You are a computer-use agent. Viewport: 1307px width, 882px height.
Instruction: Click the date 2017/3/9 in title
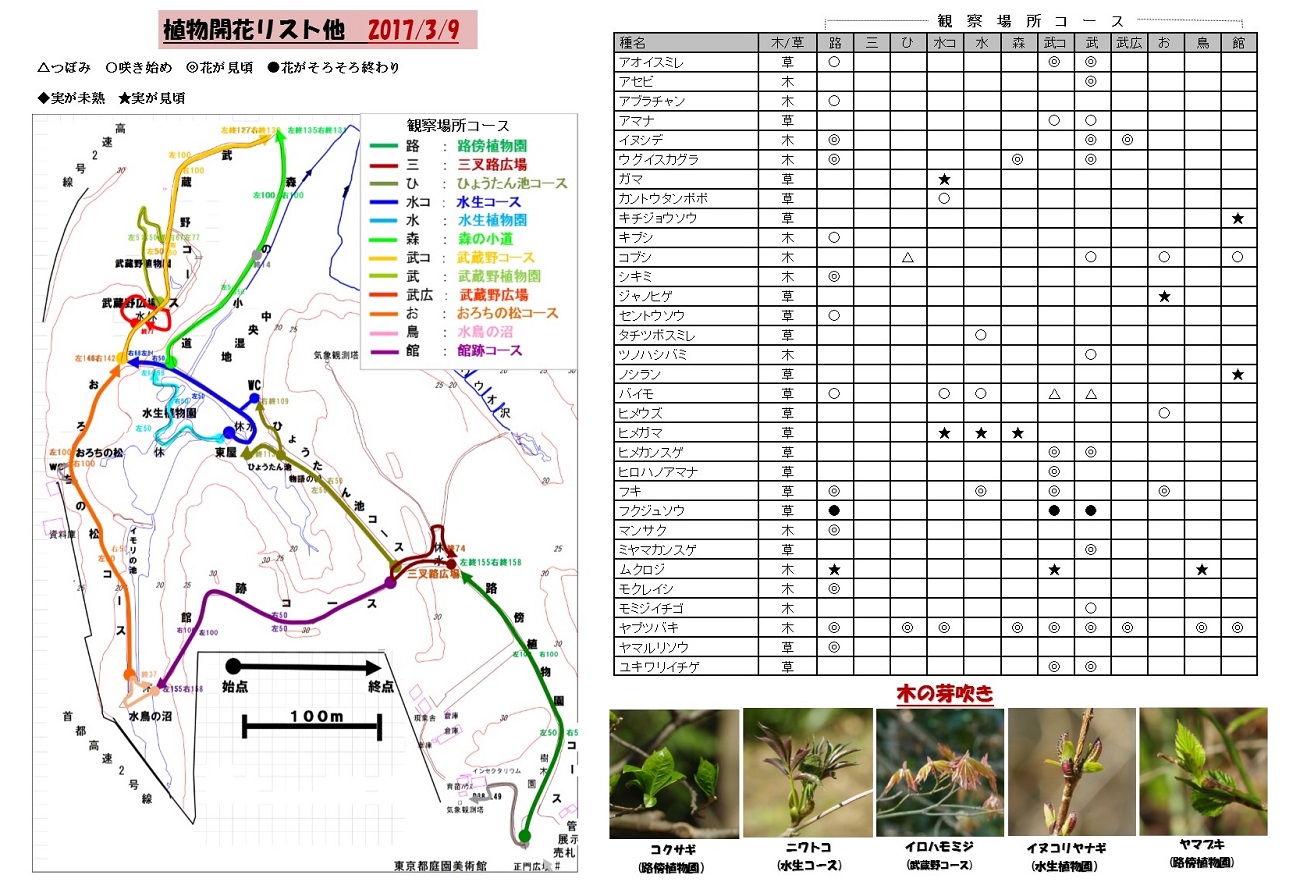[x=413, y=30]
